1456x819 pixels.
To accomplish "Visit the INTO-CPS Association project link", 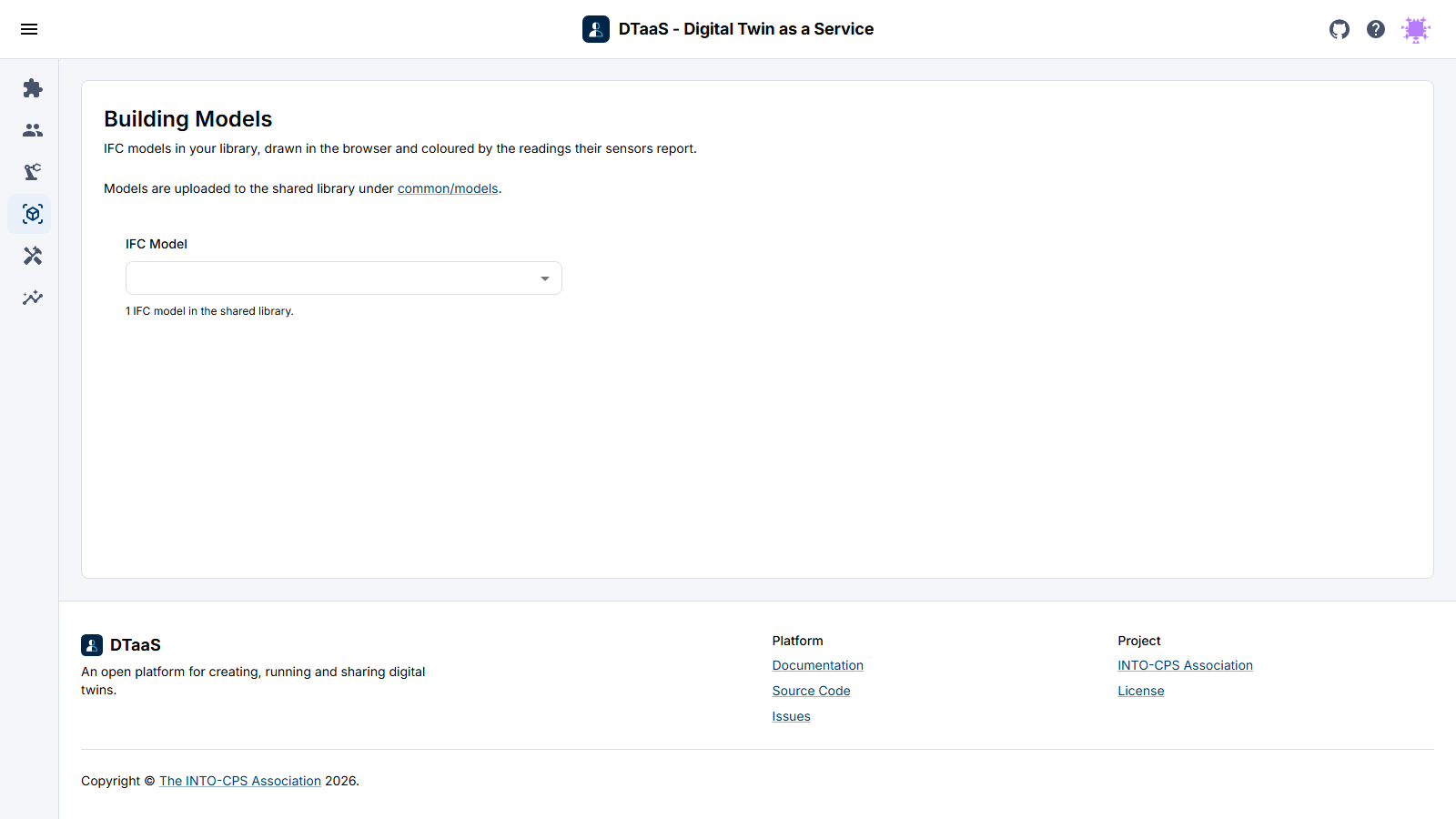I will pos(1186,665).
